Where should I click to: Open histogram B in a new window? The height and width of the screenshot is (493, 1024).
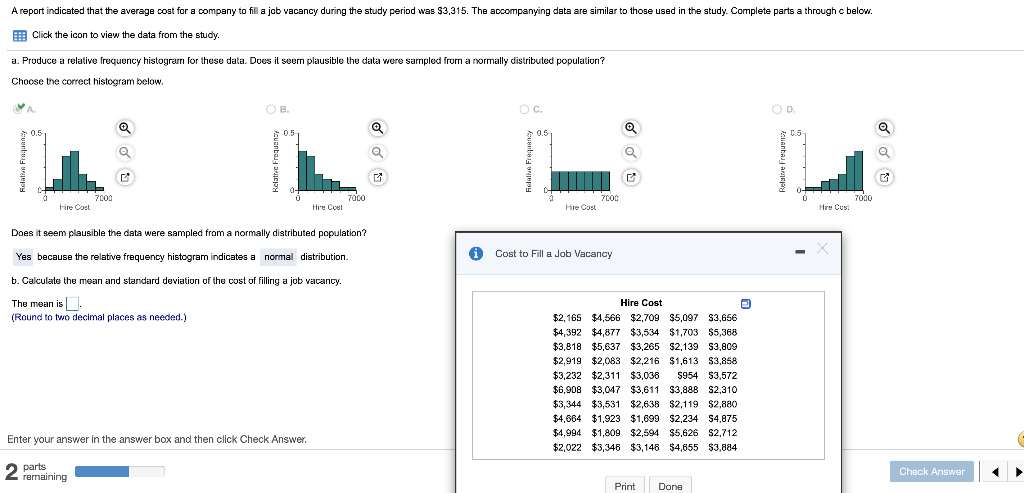[x=377, y=177]
